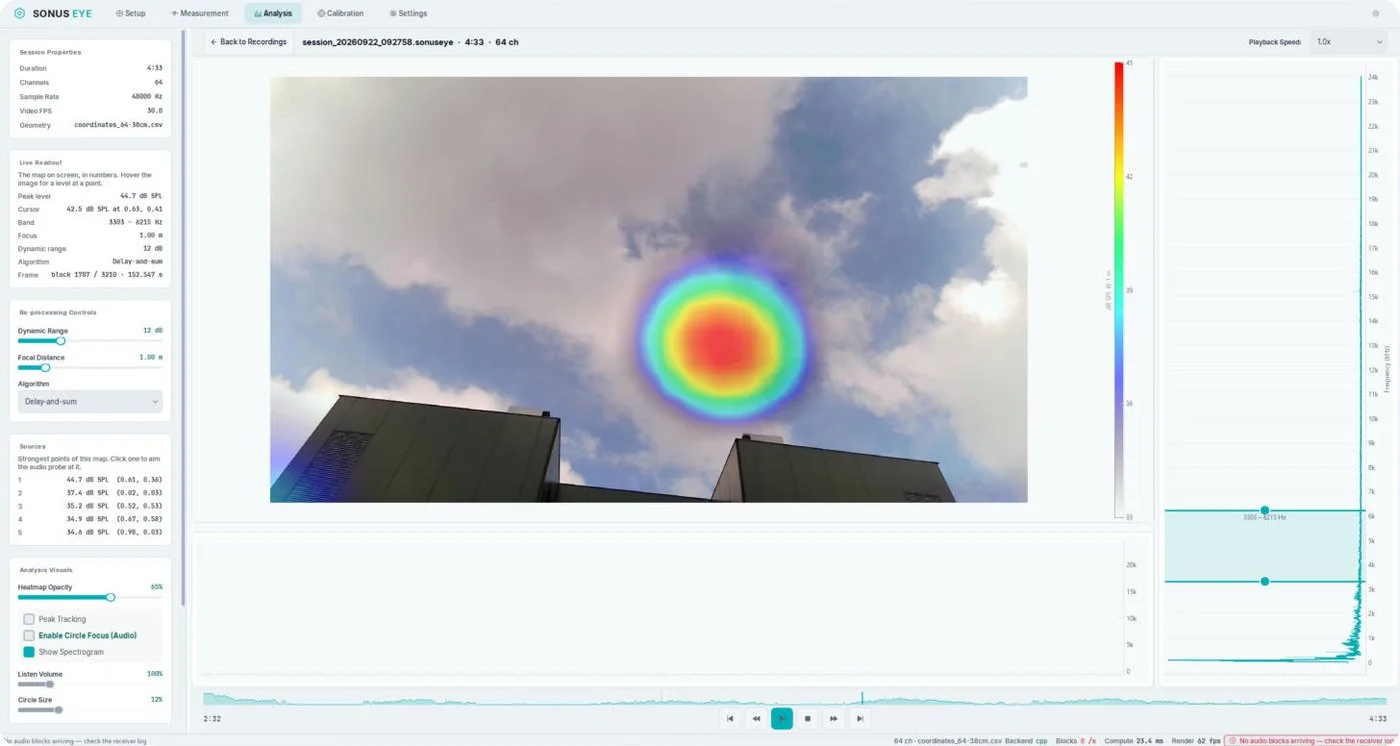Open the gear icon at top right
Image resolution: width=1400 pixels, height=746 pixels.
pyautogui.click(x=1376, y=14)
